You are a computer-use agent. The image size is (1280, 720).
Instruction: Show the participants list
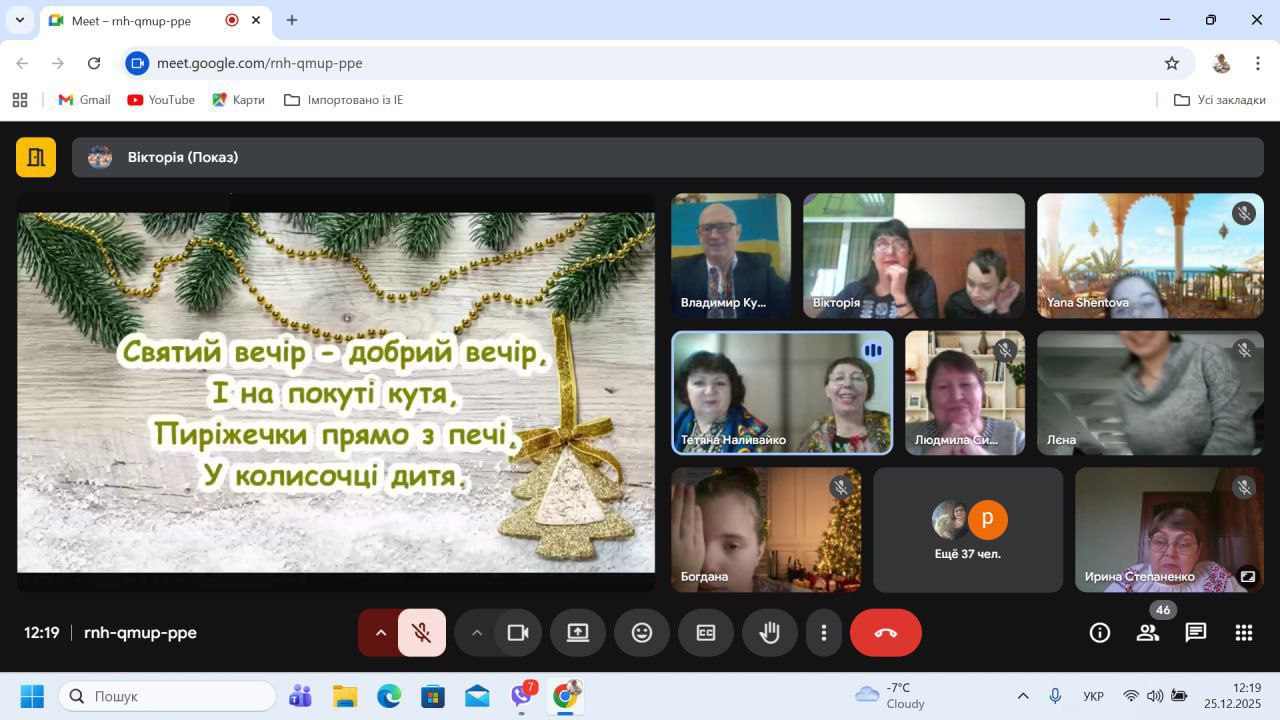coord(1147,633)
